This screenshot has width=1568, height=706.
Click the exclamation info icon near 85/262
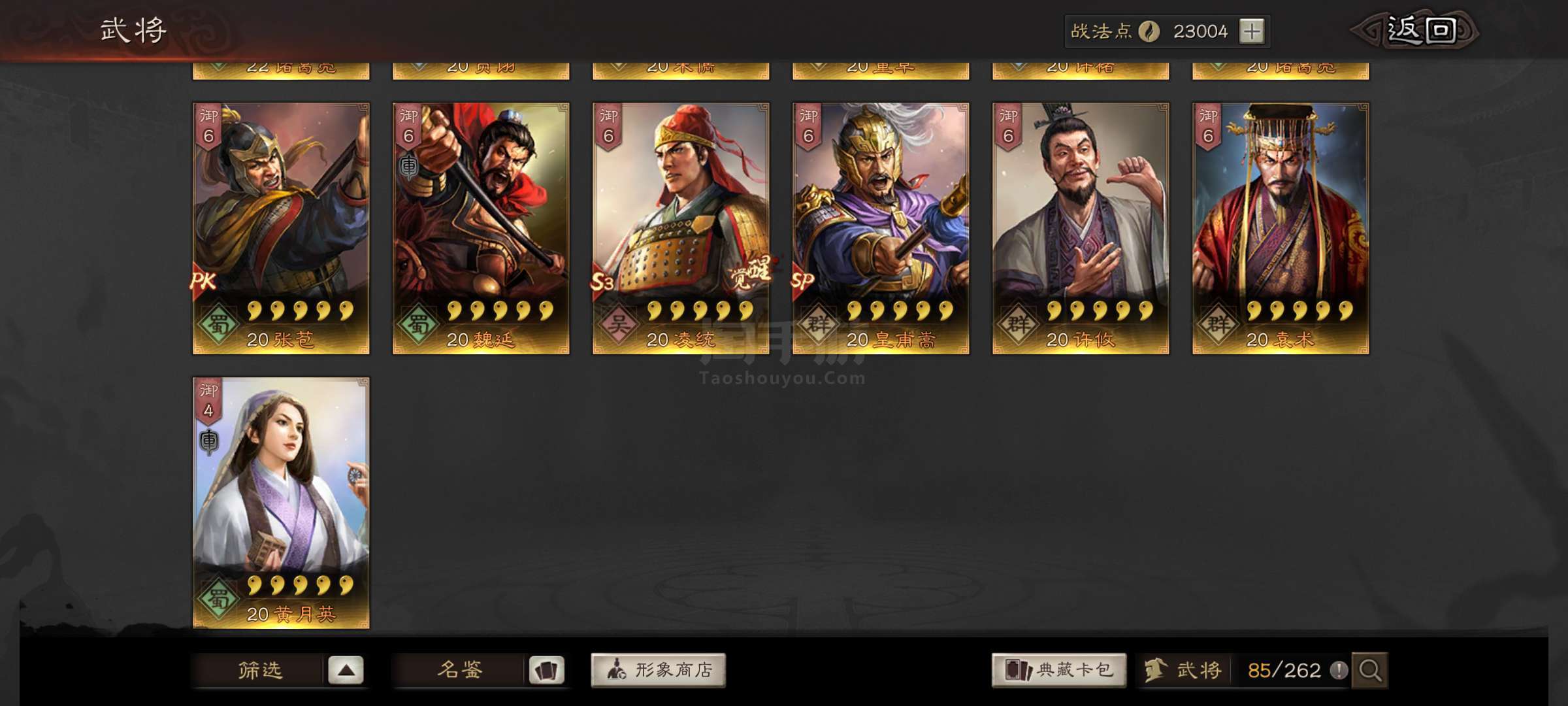point(1339,670)
